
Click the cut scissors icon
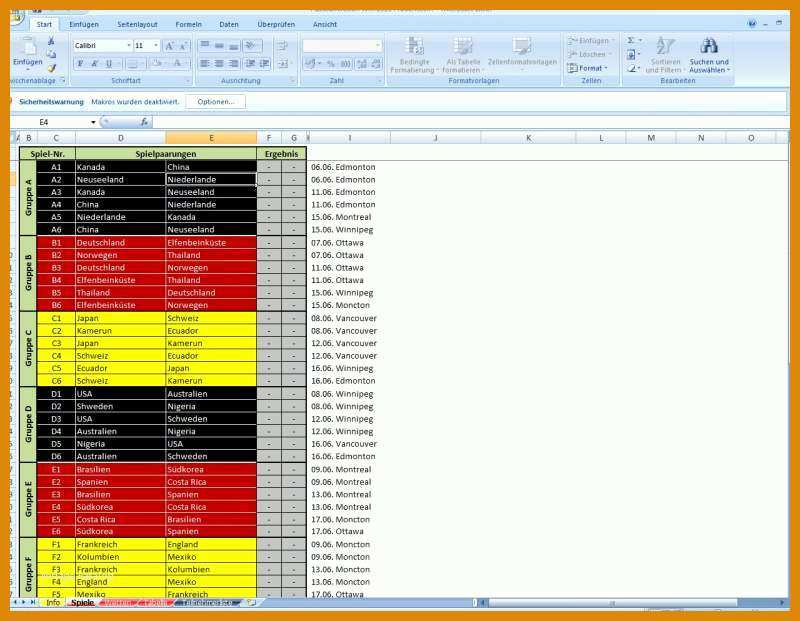tap(51, 41)
